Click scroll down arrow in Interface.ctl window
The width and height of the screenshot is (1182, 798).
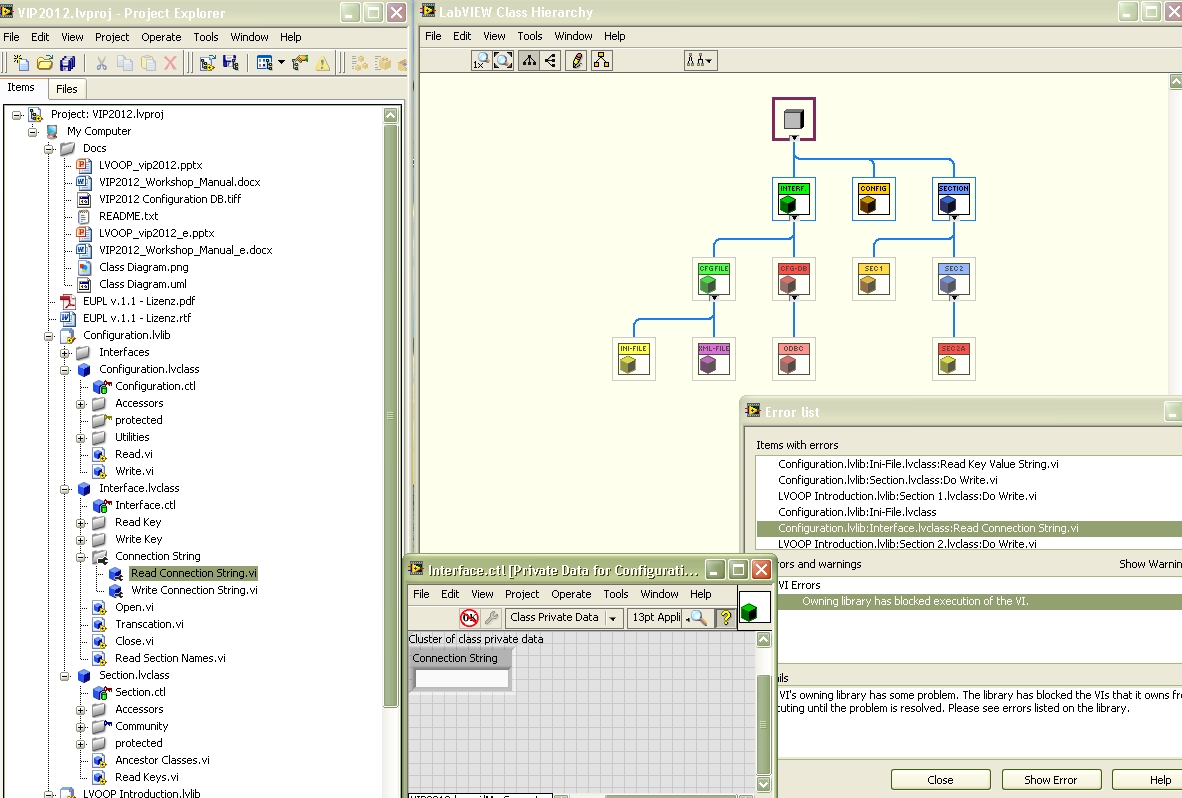pyautogui.click(x=764, y=784)
